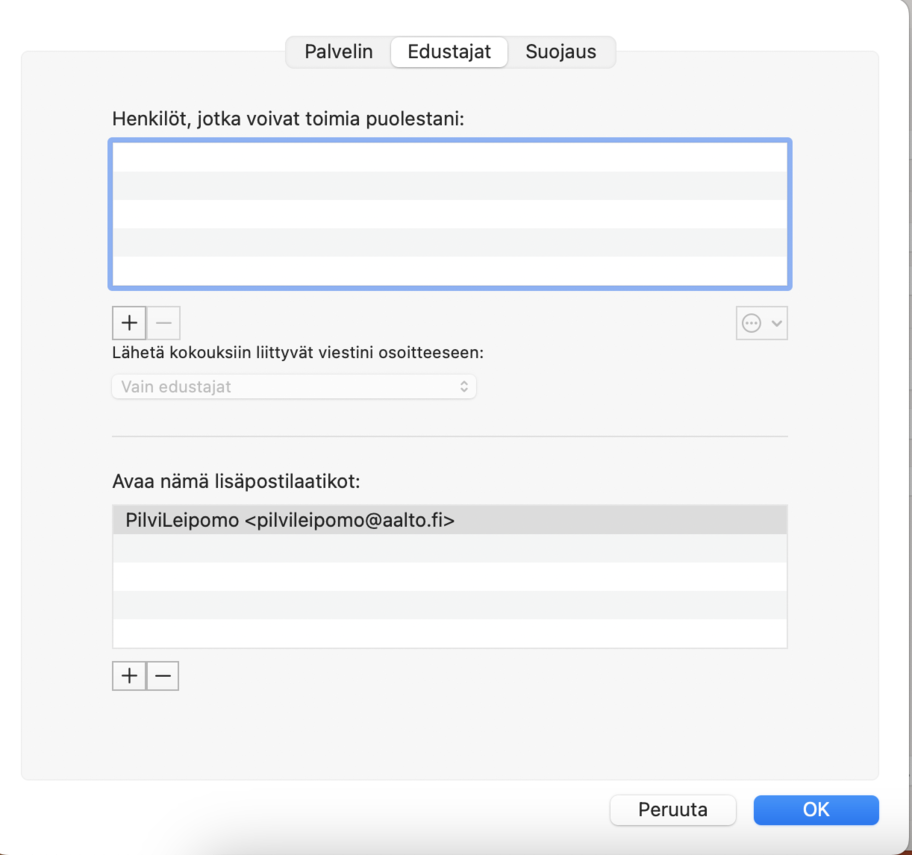Viewport: 912px width, 855px height.
Task: Click the last empty row in mailboxes list
Action: coord(449,633)
